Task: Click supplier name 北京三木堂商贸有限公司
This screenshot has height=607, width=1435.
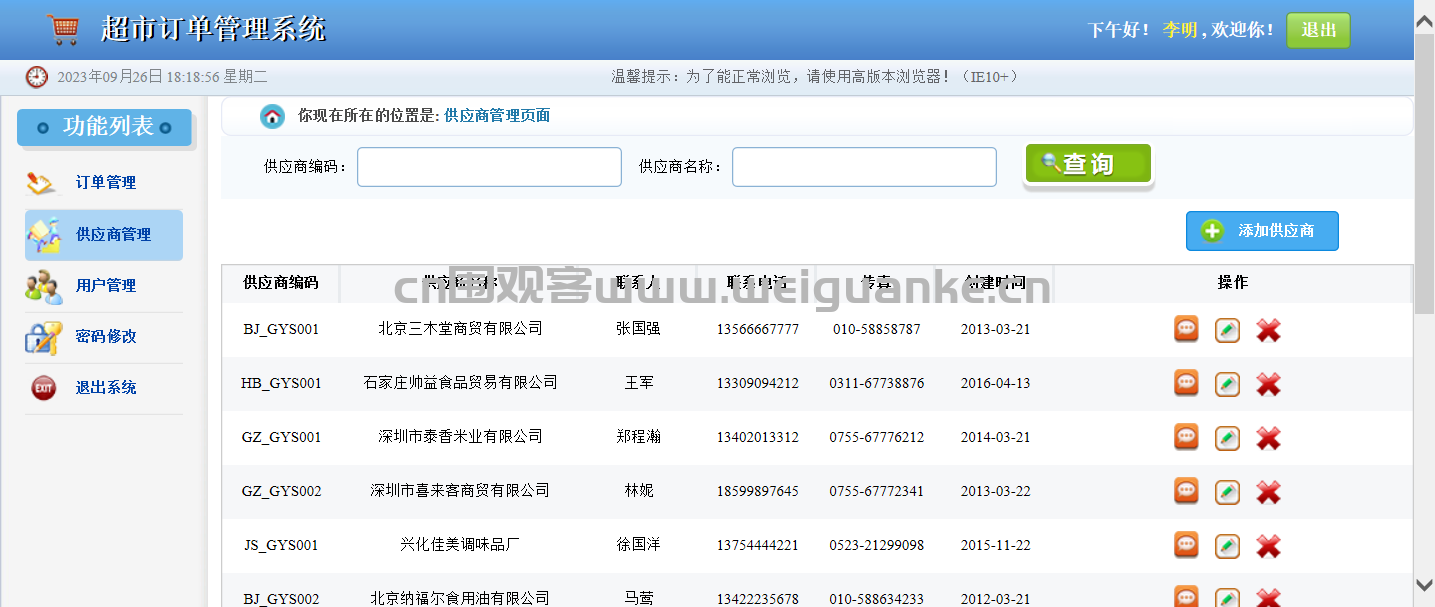Action: (x=460, y=329)
